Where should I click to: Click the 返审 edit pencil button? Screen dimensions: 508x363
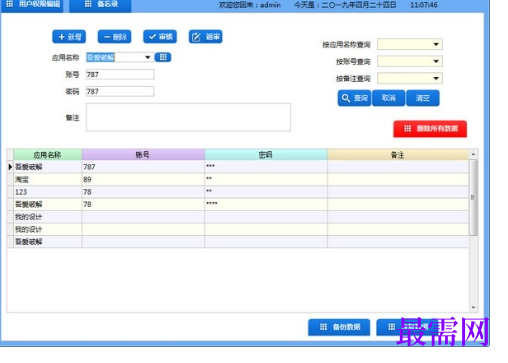pos(205,37)
